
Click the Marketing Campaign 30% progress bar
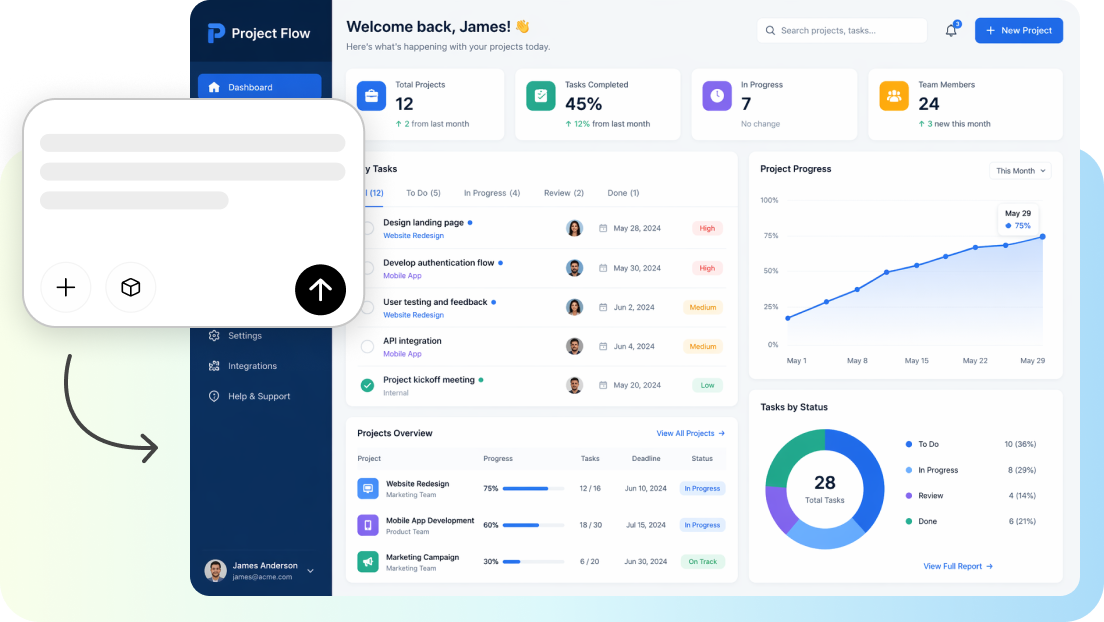pos(533,561)
